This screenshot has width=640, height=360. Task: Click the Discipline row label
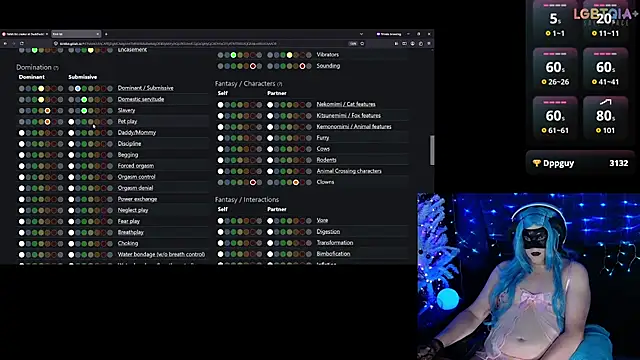[x=129, y=144]
